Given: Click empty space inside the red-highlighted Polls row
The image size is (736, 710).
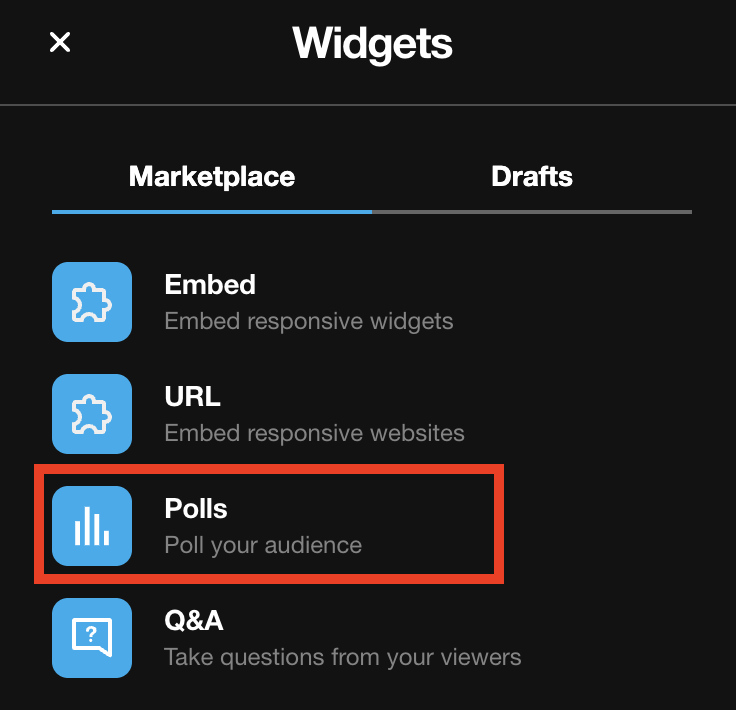Looking at the screenshot, I should [427, 524].
